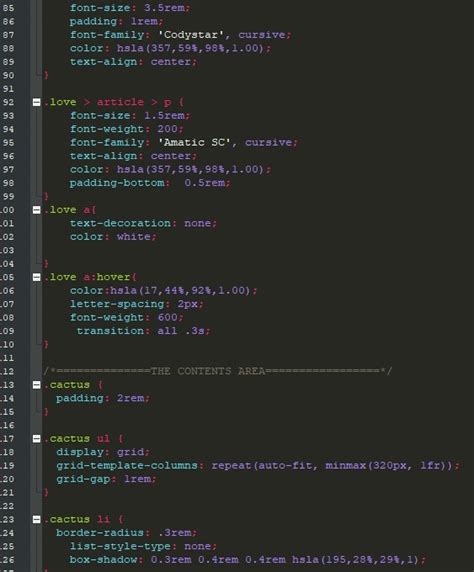Click 'text-align: center;' on line 96
Screen dimensions: 474x572
tap(133, 156)
